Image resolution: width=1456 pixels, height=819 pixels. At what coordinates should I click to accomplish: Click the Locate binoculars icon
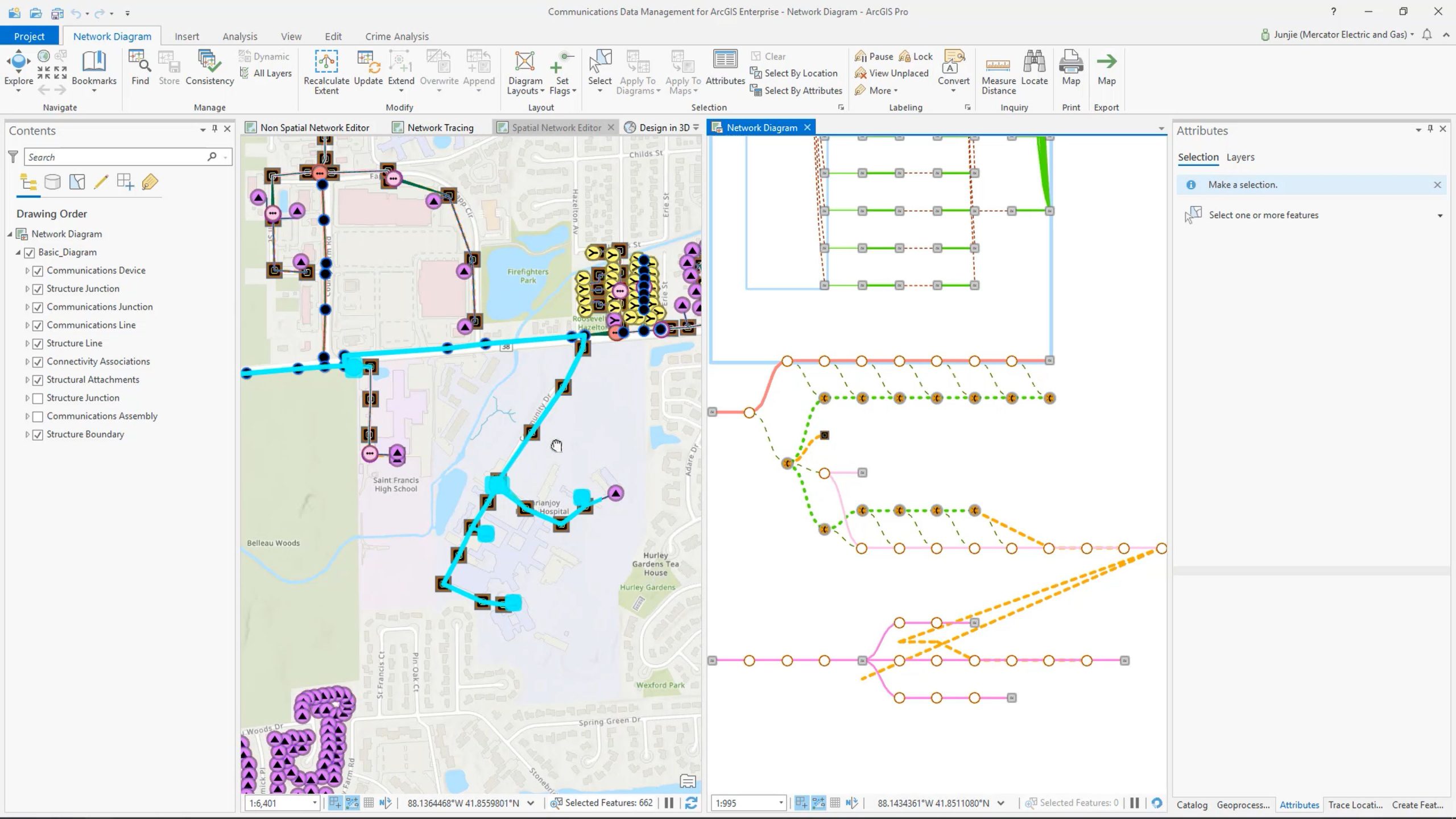pyautogui.click(x=1034, y=61)
